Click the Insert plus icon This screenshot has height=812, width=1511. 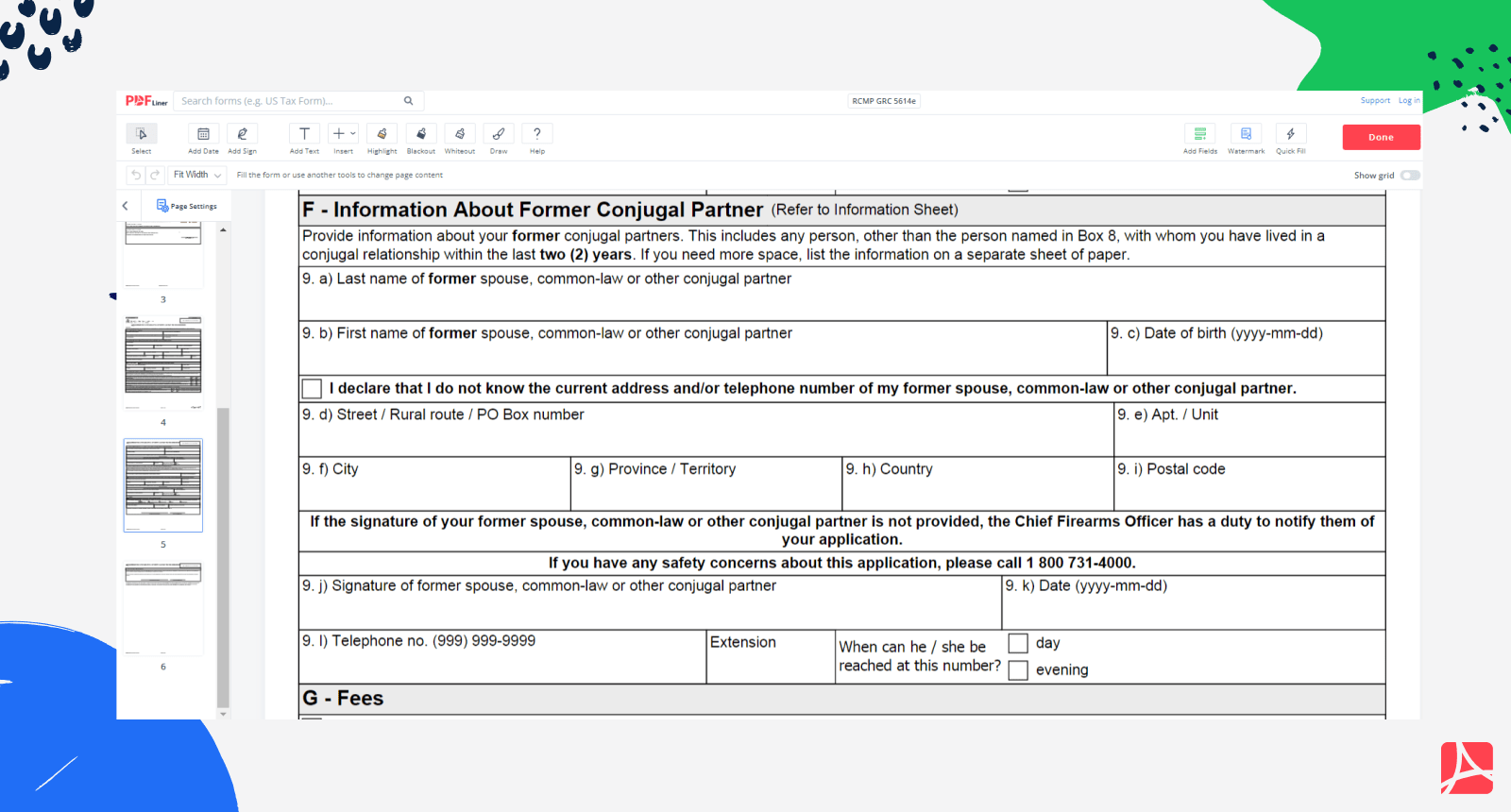[338, 134]
